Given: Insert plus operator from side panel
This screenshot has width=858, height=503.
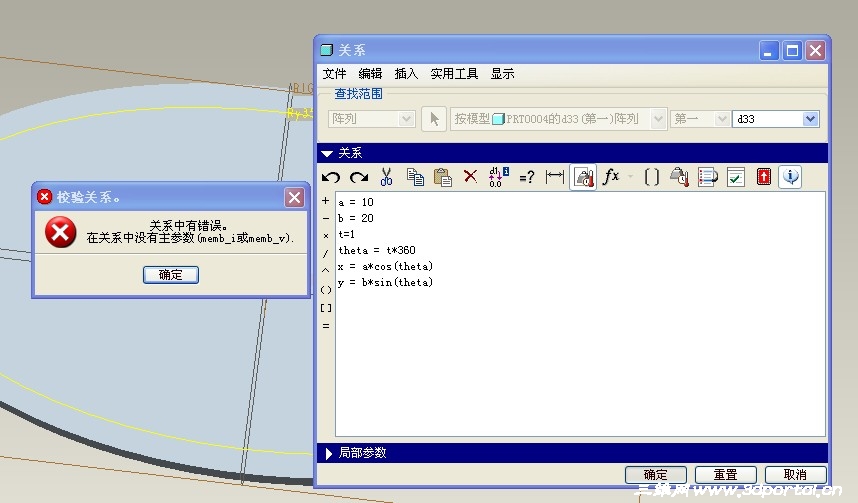Looking at the screenshot, I should pos(326,201).
